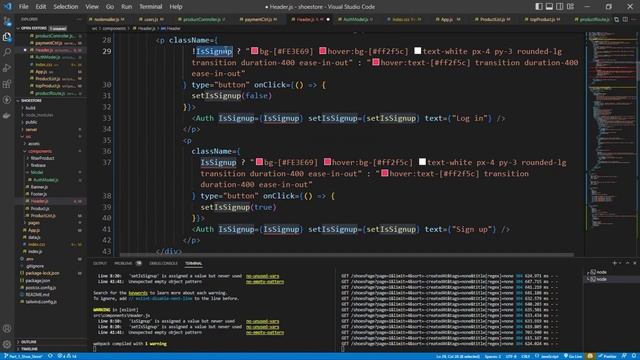The image size is (640, 360).
Task: Open Run and Debug view
Action: tap(7, 68)
